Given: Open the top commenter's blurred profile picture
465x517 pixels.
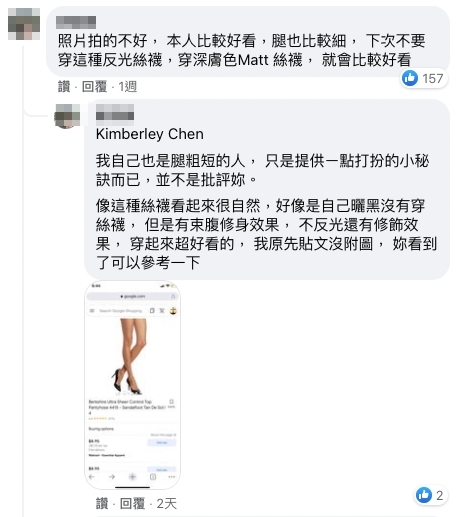Looking at the screenshot, I should (24, 24).
